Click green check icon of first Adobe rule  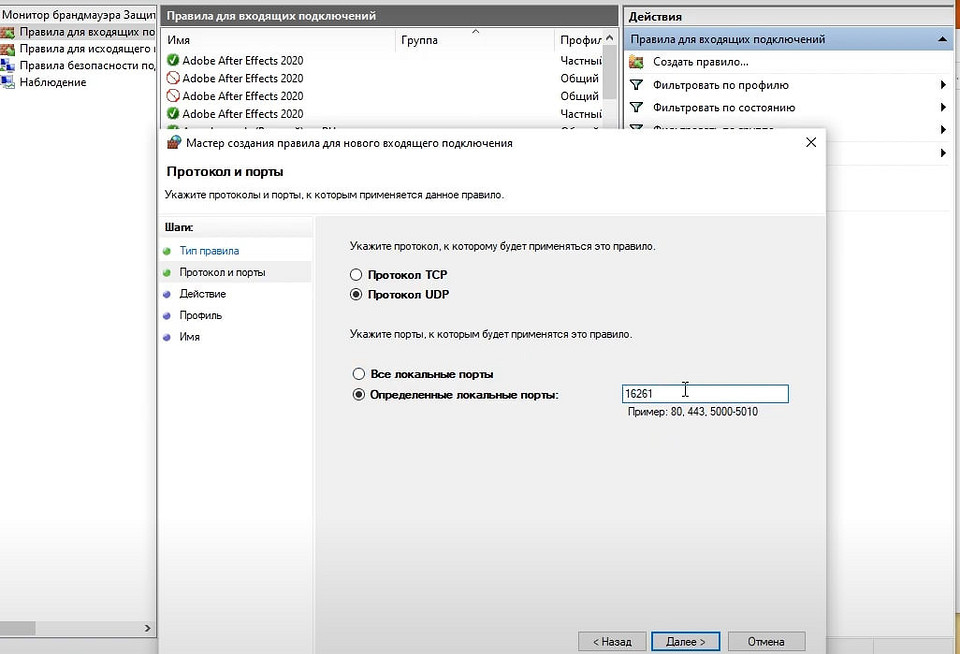pyautogui.click(x=173, y=61)
